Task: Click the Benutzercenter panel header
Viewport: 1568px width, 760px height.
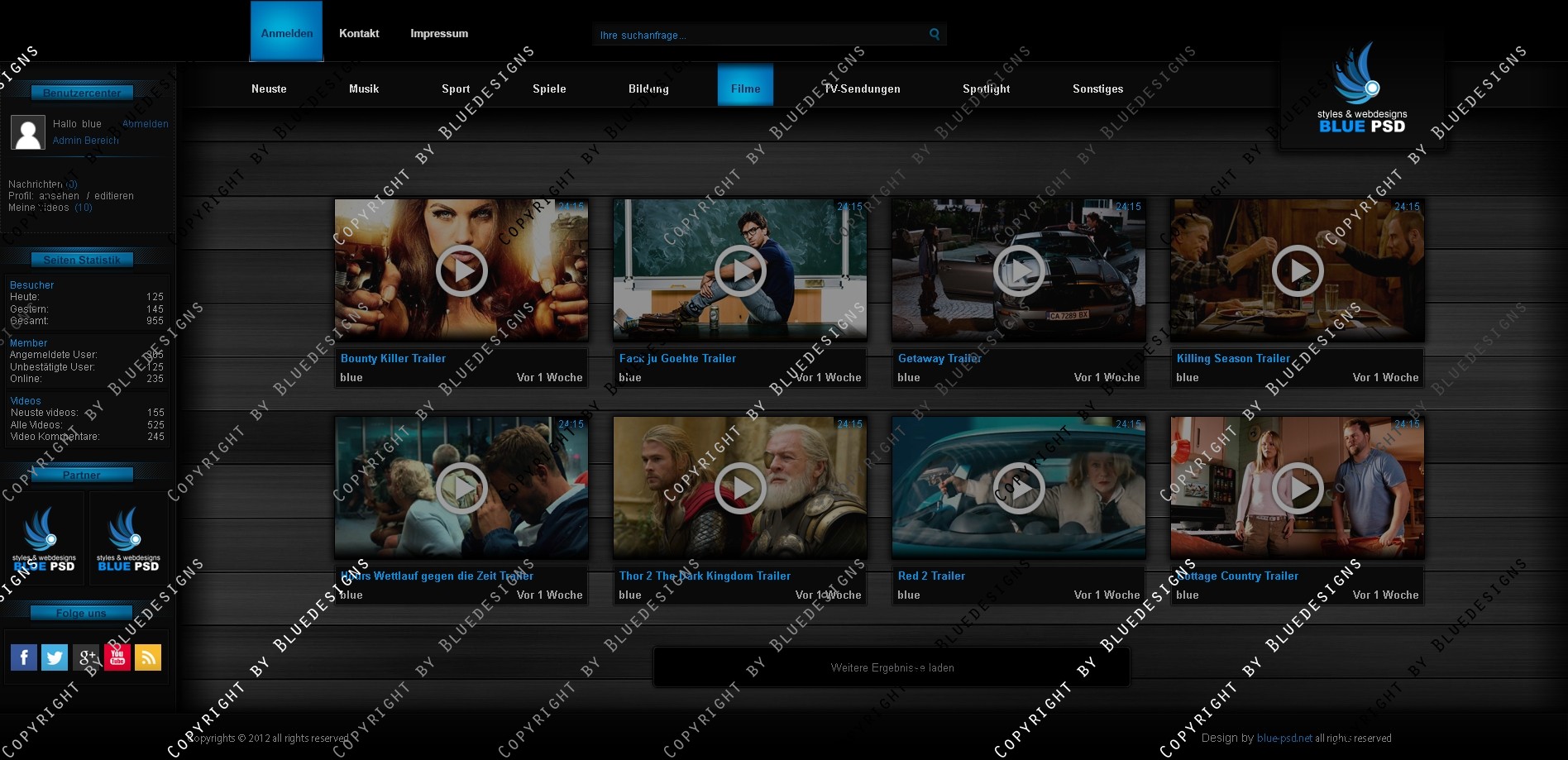Action: click(x=82, y=93)
